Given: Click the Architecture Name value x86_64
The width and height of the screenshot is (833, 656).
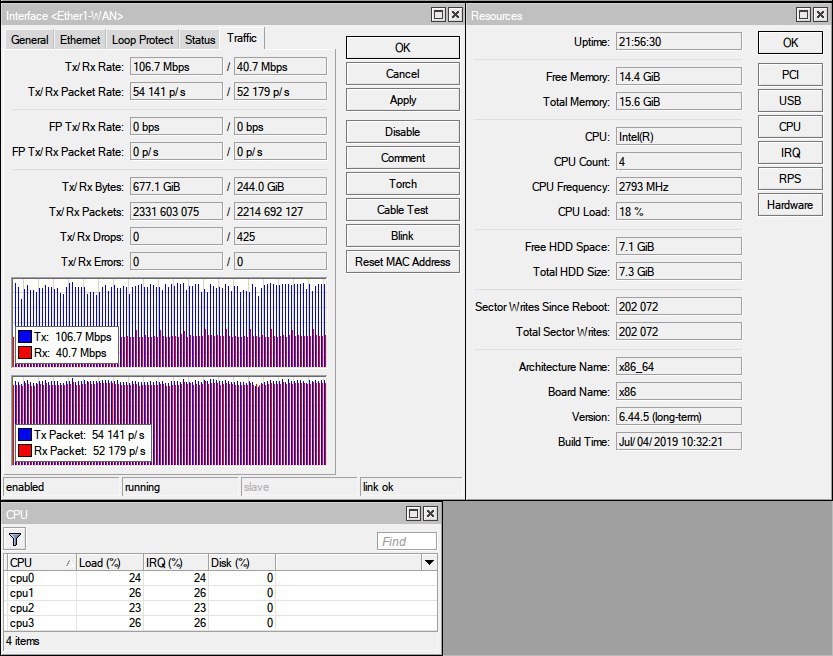Looking at the screenshot, I should [x=678, y=367].
